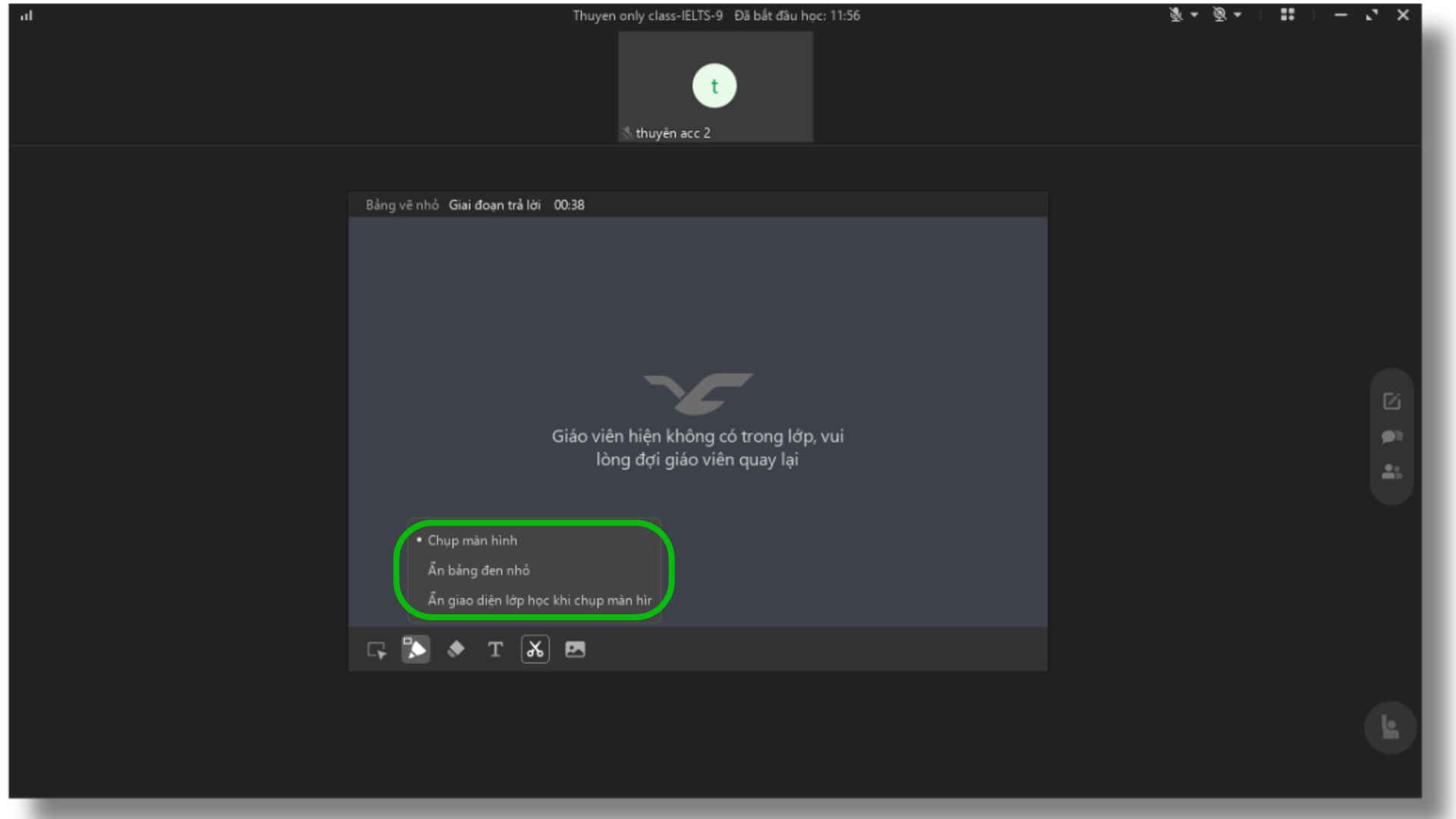This screenshot has height=819, width=1456.
Task: Toggle the disabled camera icon
Action: [x=1219, y=15]
